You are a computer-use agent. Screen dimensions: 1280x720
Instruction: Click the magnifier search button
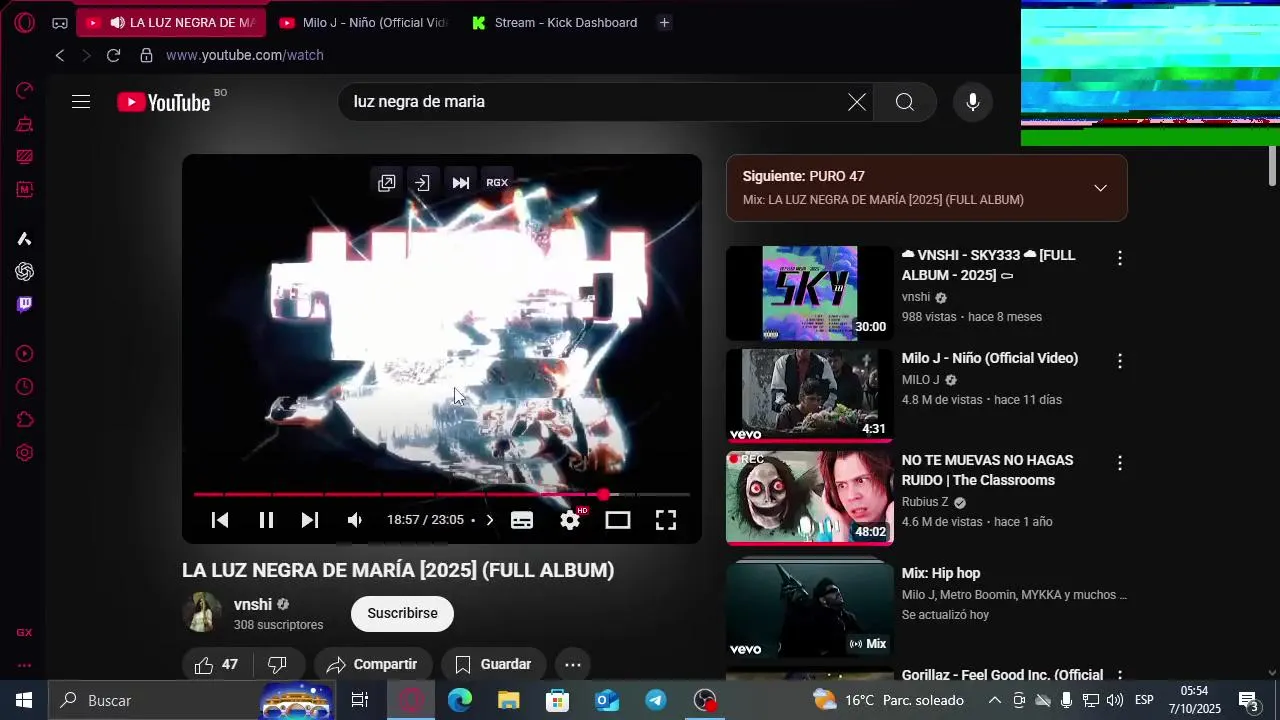(x=905, y=102)
